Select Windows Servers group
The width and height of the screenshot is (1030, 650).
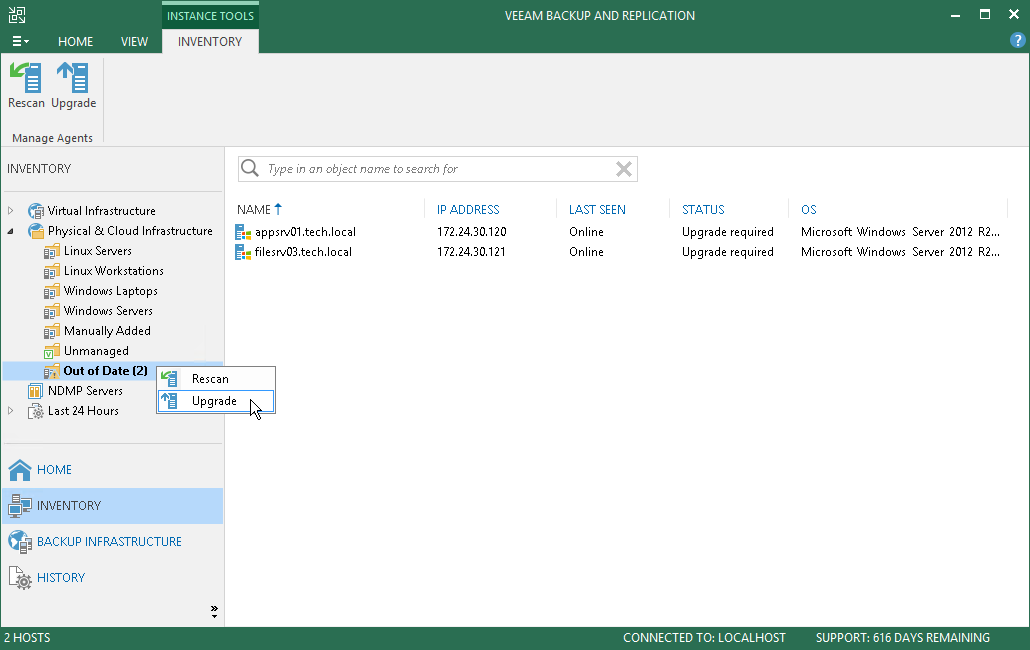pyautogui.click(x=108, y=311)
